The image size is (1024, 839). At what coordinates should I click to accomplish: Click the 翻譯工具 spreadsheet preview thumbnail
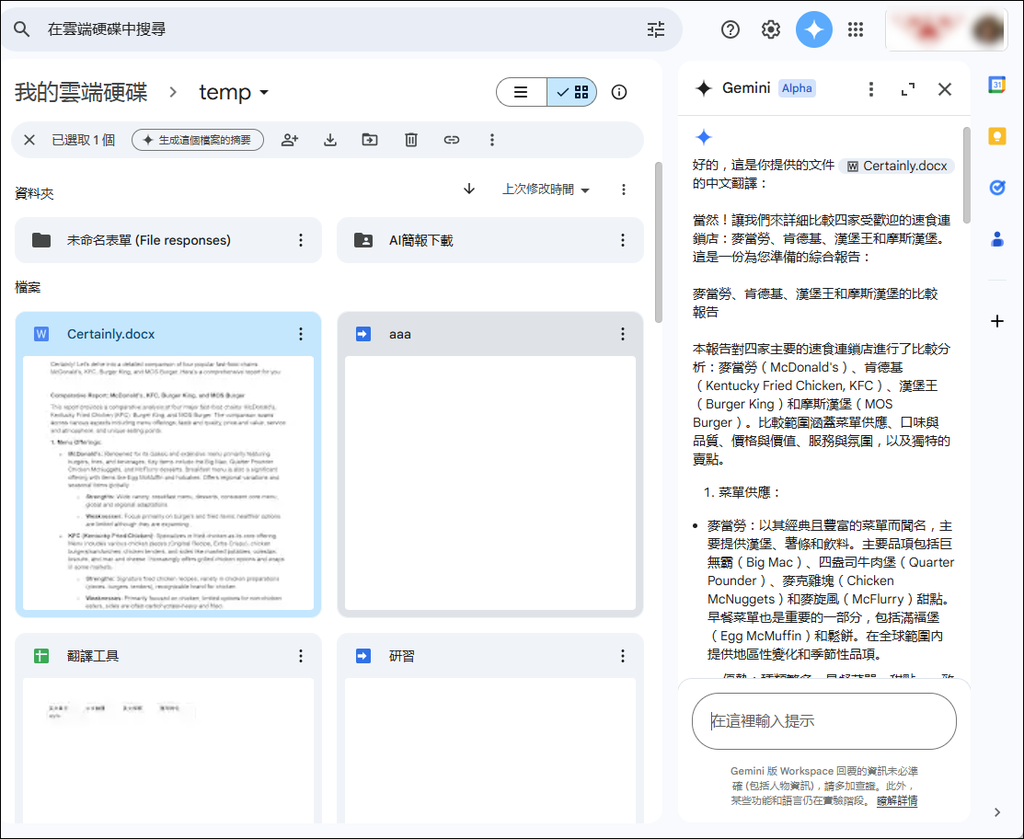pos(168,751)
